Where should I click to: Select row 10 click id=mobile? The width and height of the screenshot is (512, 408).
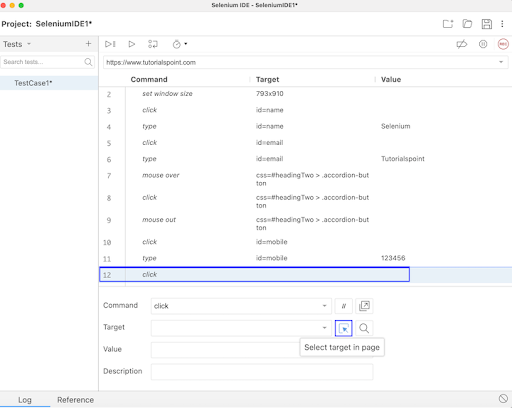click(x=305, y=242)
